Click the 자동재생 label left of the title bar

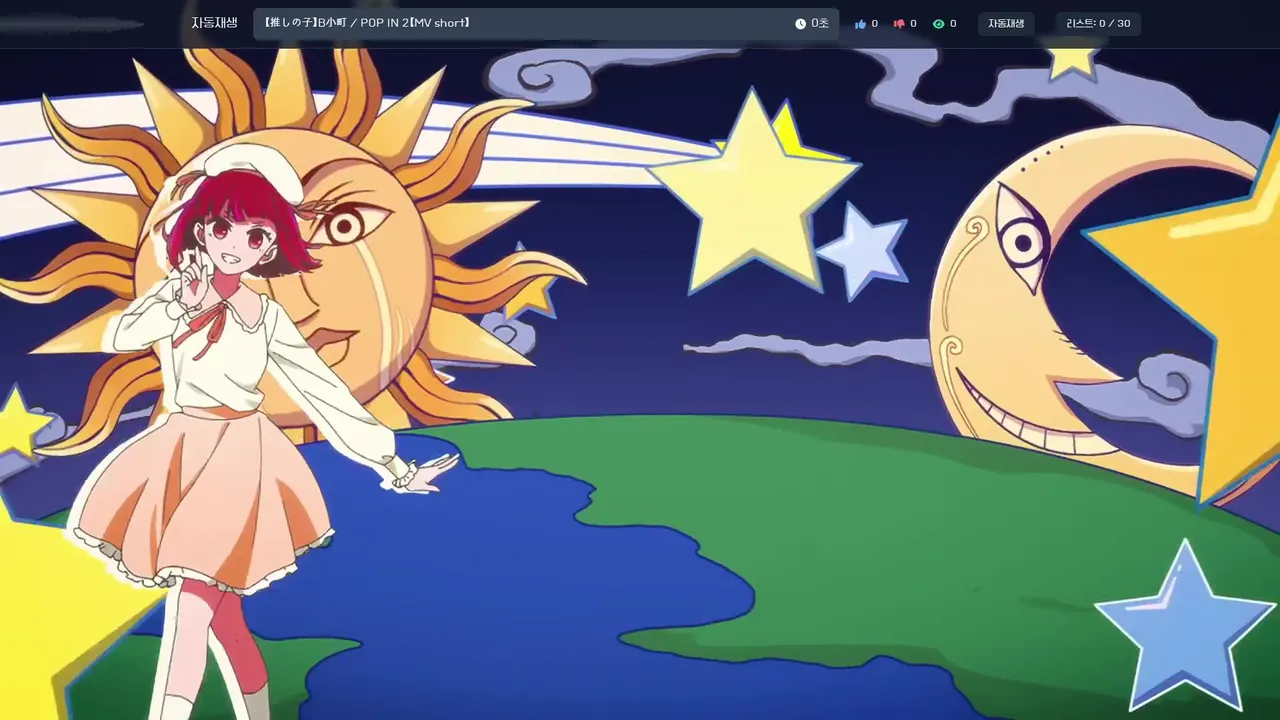(214, 22)
